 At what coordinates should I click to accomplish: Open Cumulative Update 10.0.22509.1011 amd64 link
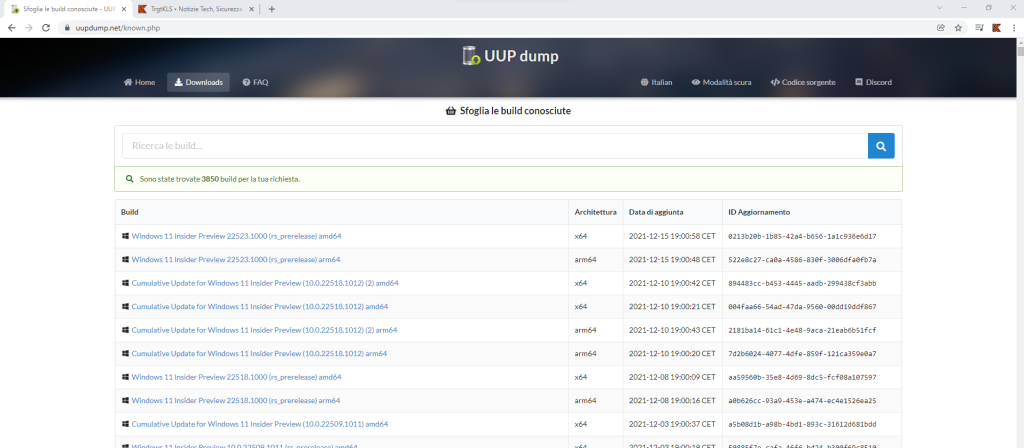pyautogui.click(x=259, y=424)
